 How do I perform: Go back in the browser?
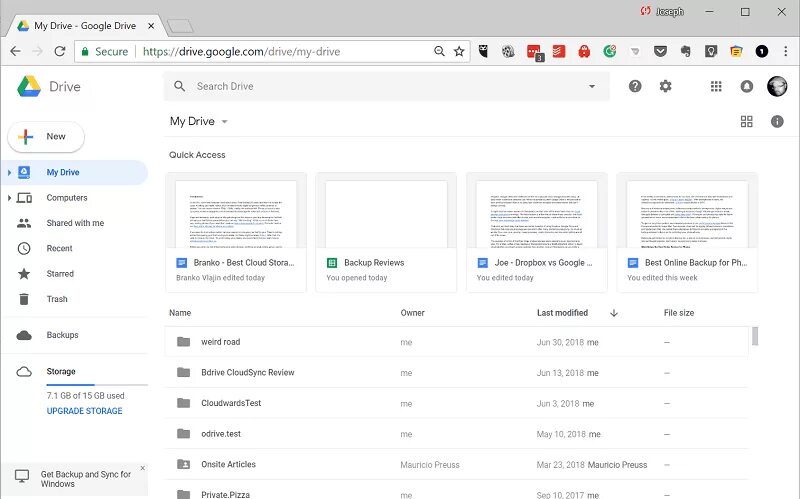click(15, 52)
